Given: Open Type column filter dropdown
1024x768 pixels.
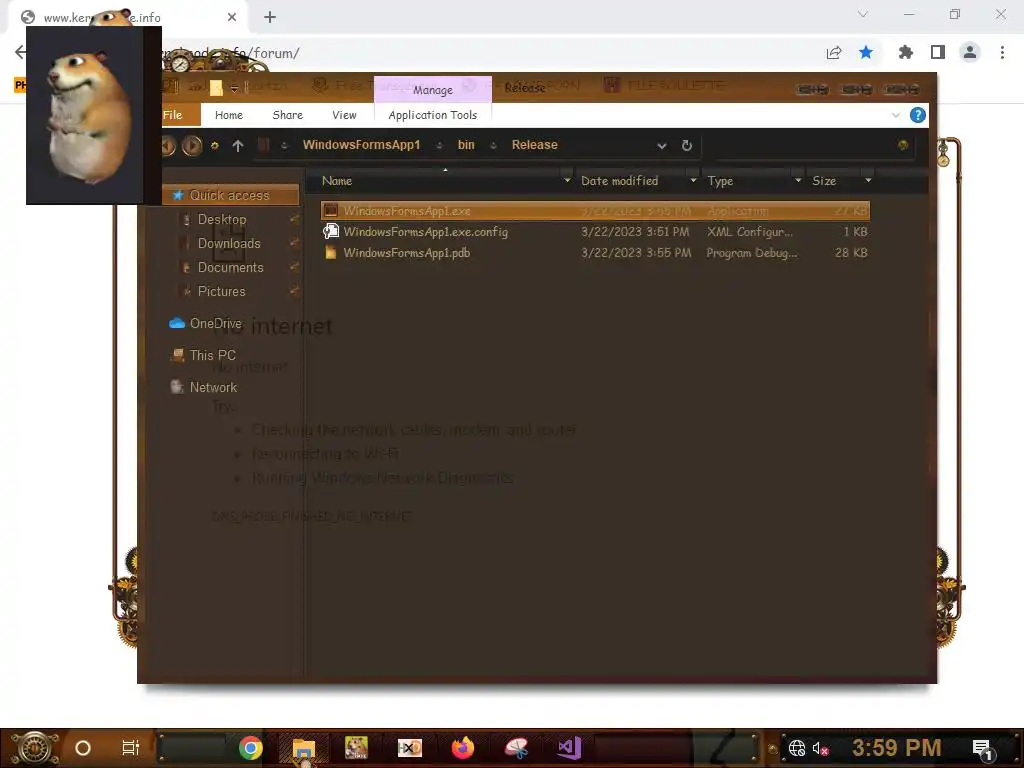Looking at the screenshot, I should (797, 180).
